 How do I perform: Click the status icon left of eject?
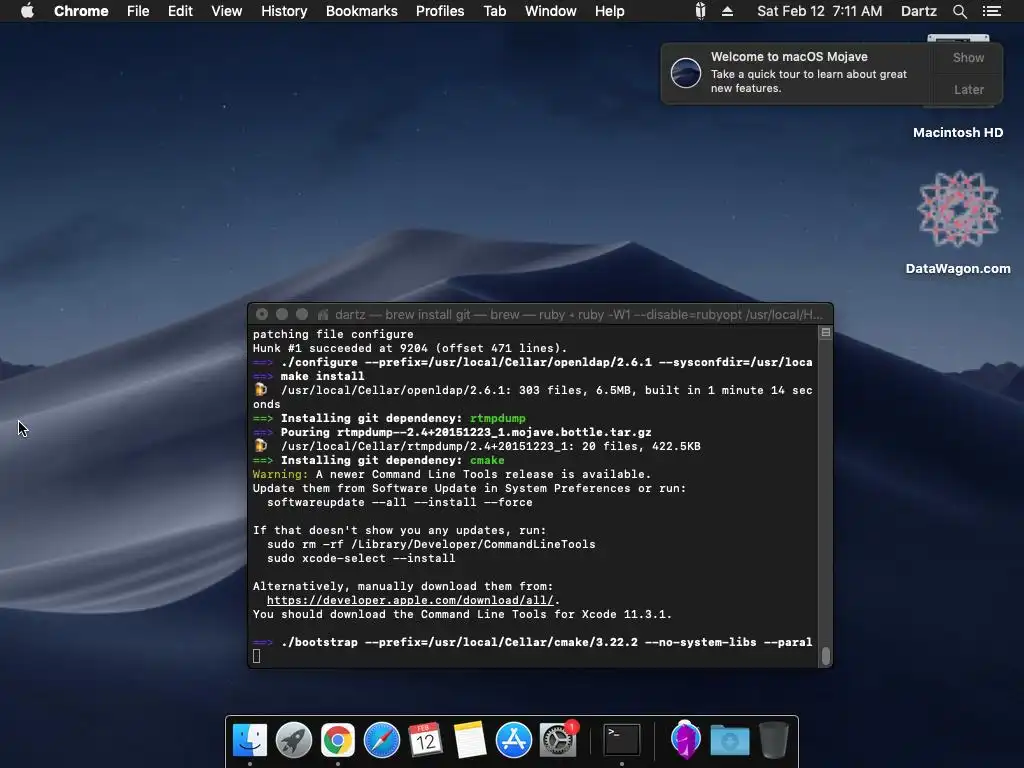point(700,11)
